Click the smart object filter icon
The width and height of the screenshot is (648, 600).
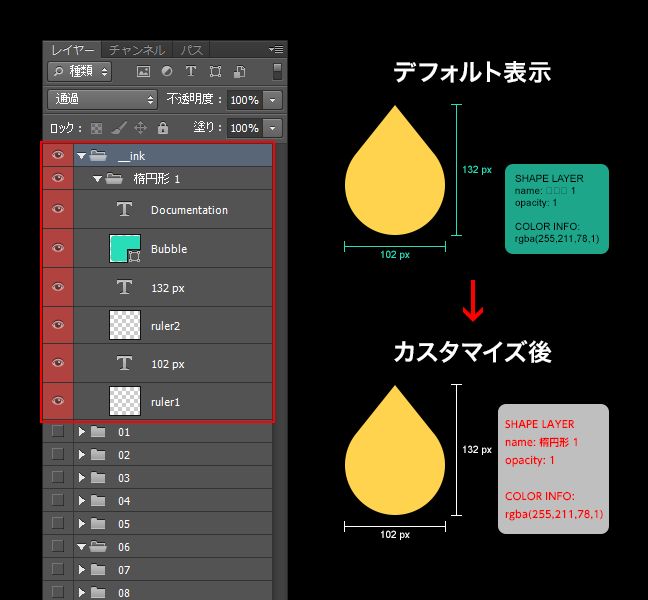(x=239, y=72)
